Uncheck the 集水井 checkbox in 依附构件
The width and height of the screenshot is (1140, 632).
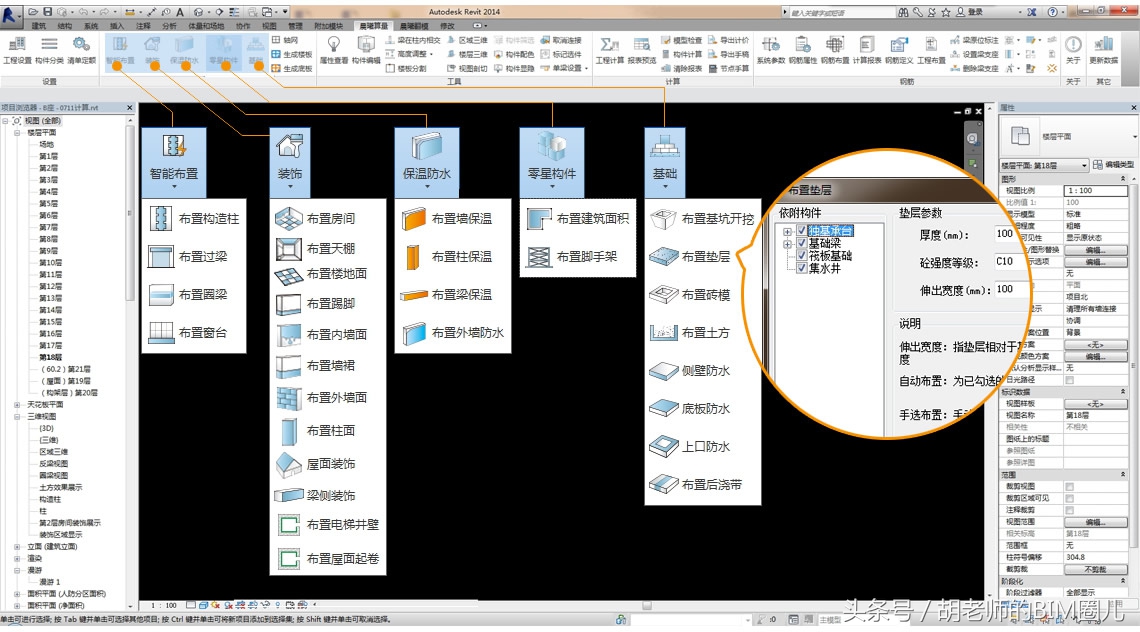click(x=803, y=266)
